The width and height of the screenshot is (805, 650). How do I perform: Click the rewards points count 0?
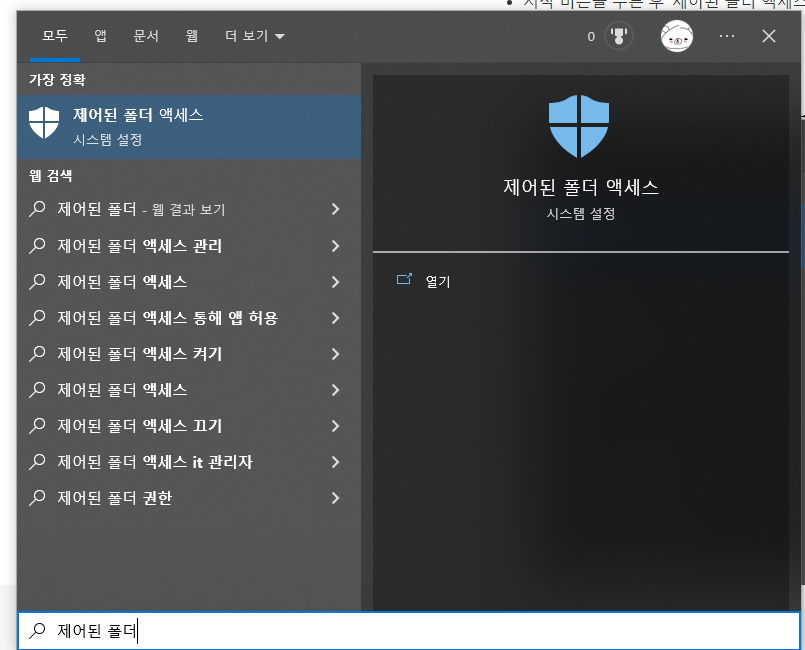coord(591,36)
